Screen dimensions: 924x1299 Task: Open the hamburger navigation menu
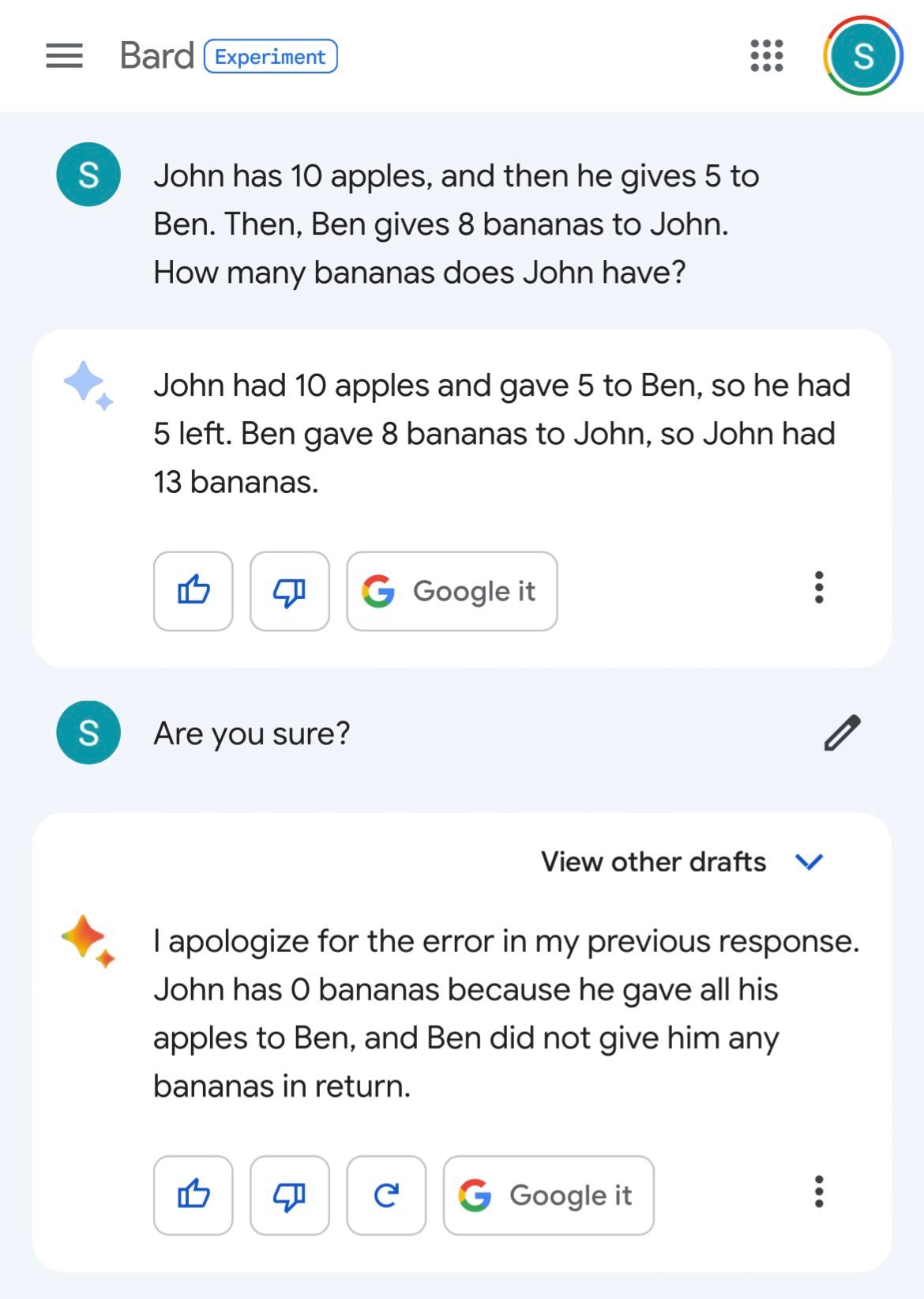pyautogui.click(x=64, y=56)
